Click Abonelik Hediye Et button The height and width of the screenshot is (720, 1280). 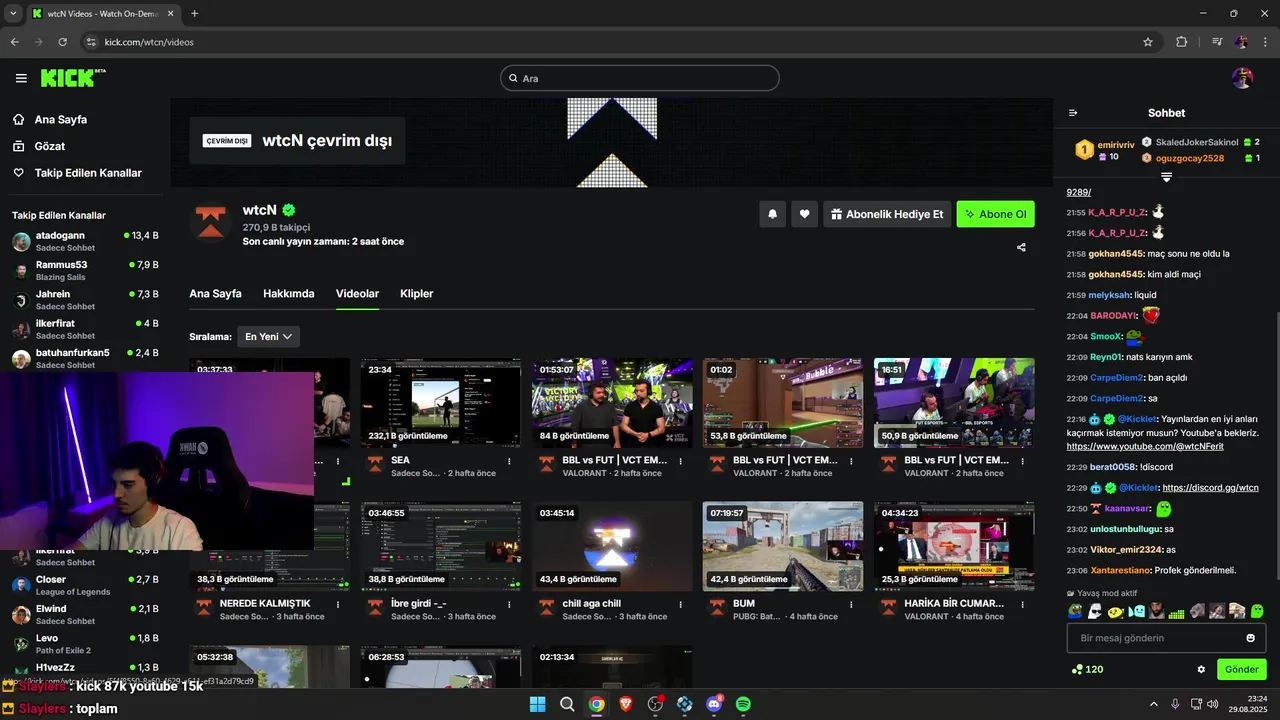point(887,214)
